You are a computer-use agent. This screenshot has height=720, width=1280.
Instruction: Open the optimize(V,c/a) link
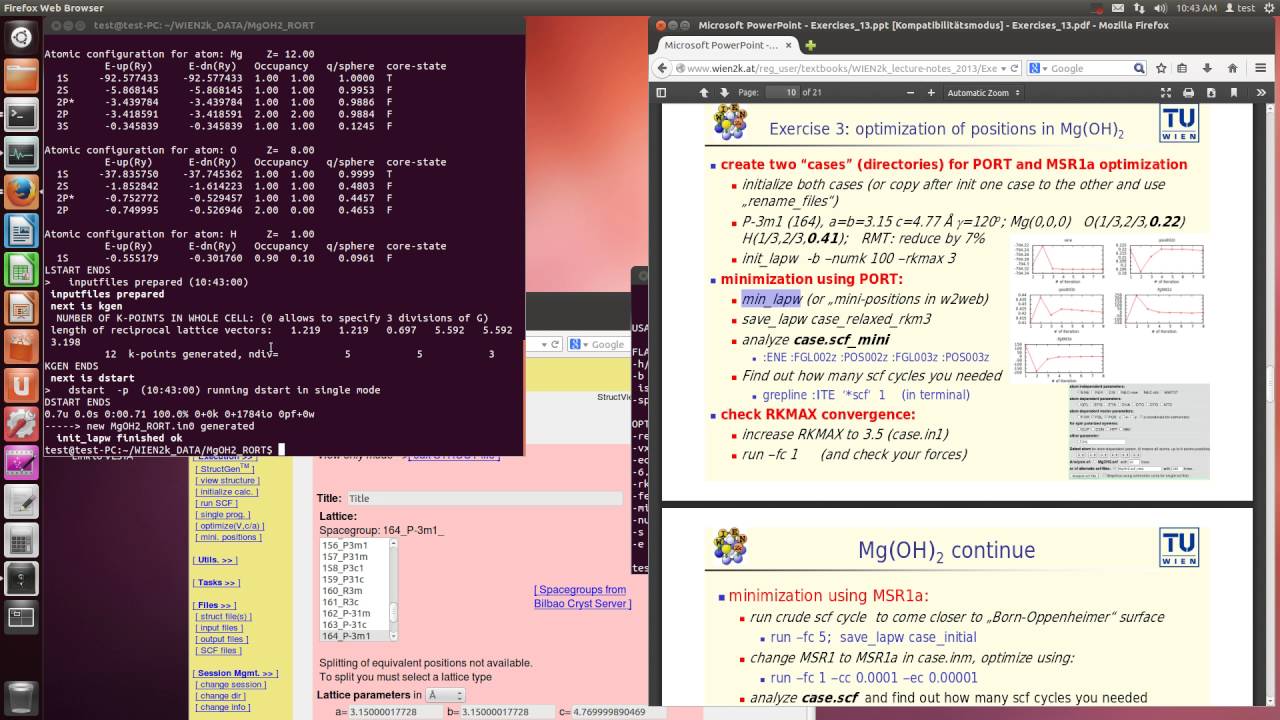[x=230, y=526]
